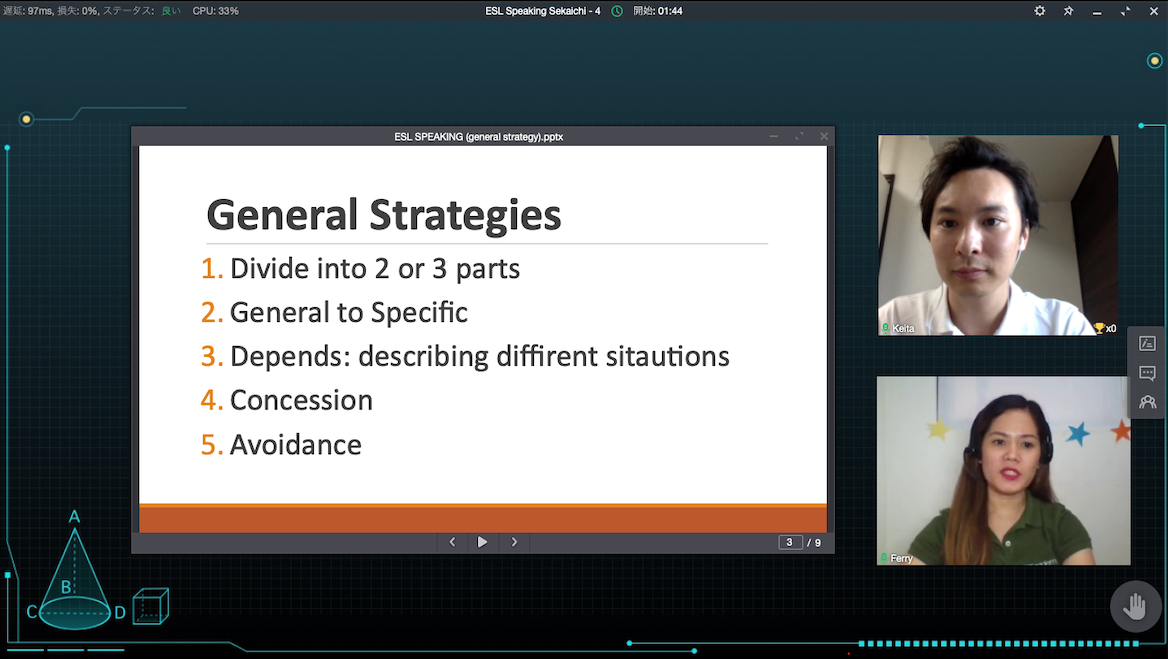
Task: Open the participants list icon
Action: tap(1147, 402)
